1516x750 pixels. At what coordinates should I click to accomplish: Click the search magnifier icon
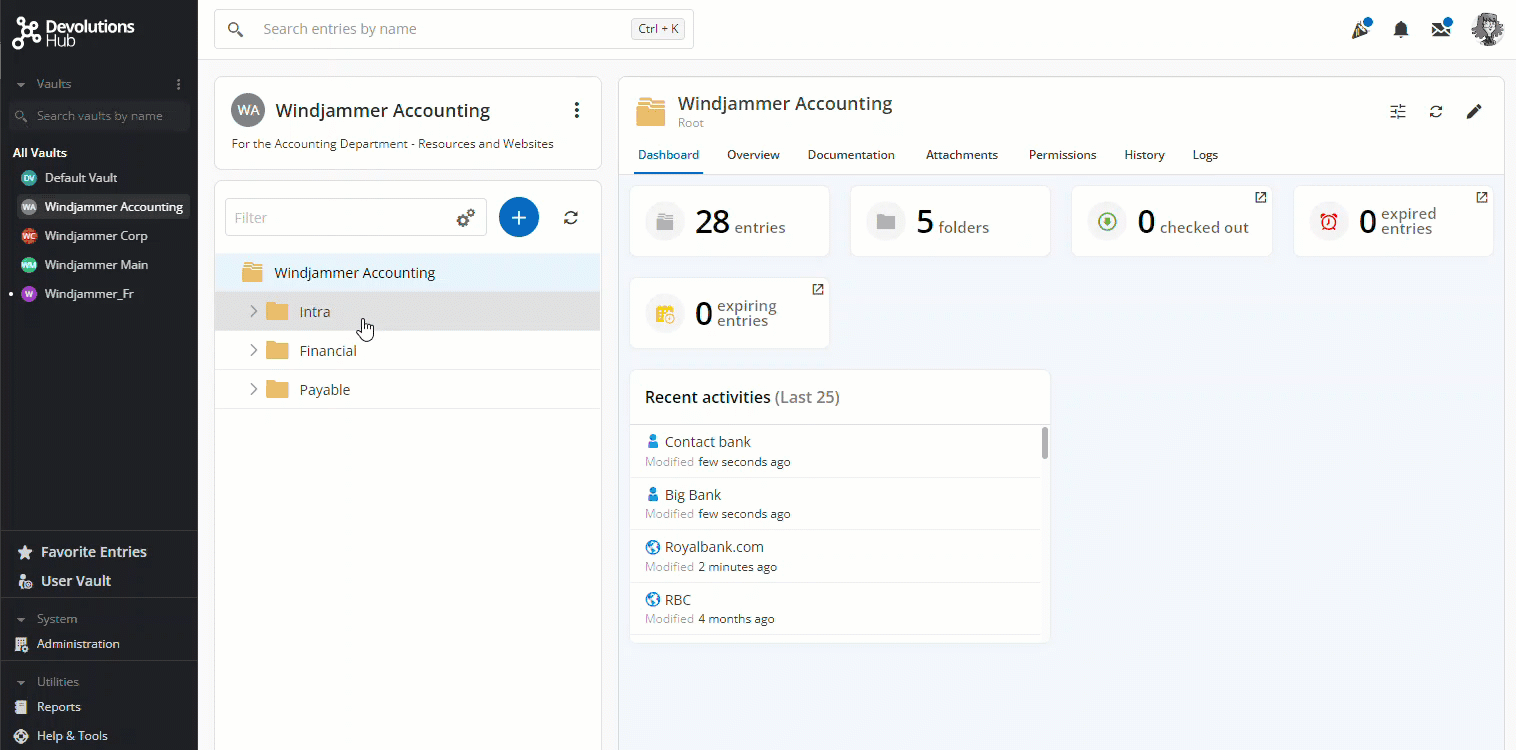235,29
